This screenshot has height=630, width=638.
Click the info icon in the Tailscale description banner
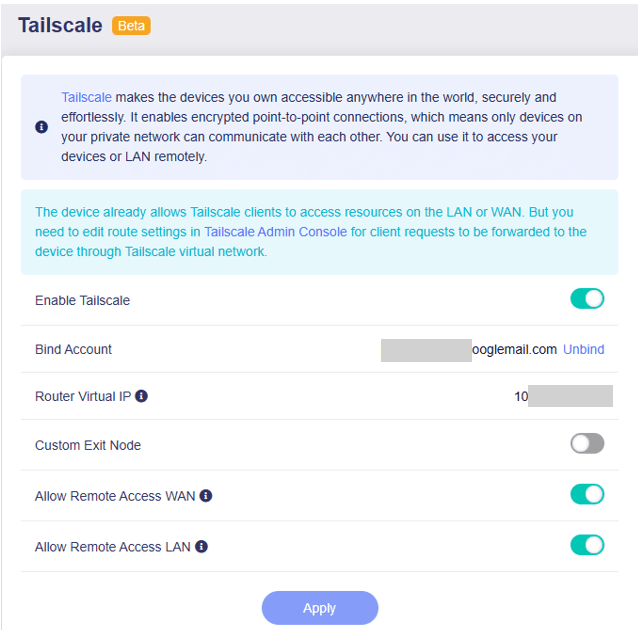coord(41,127)
